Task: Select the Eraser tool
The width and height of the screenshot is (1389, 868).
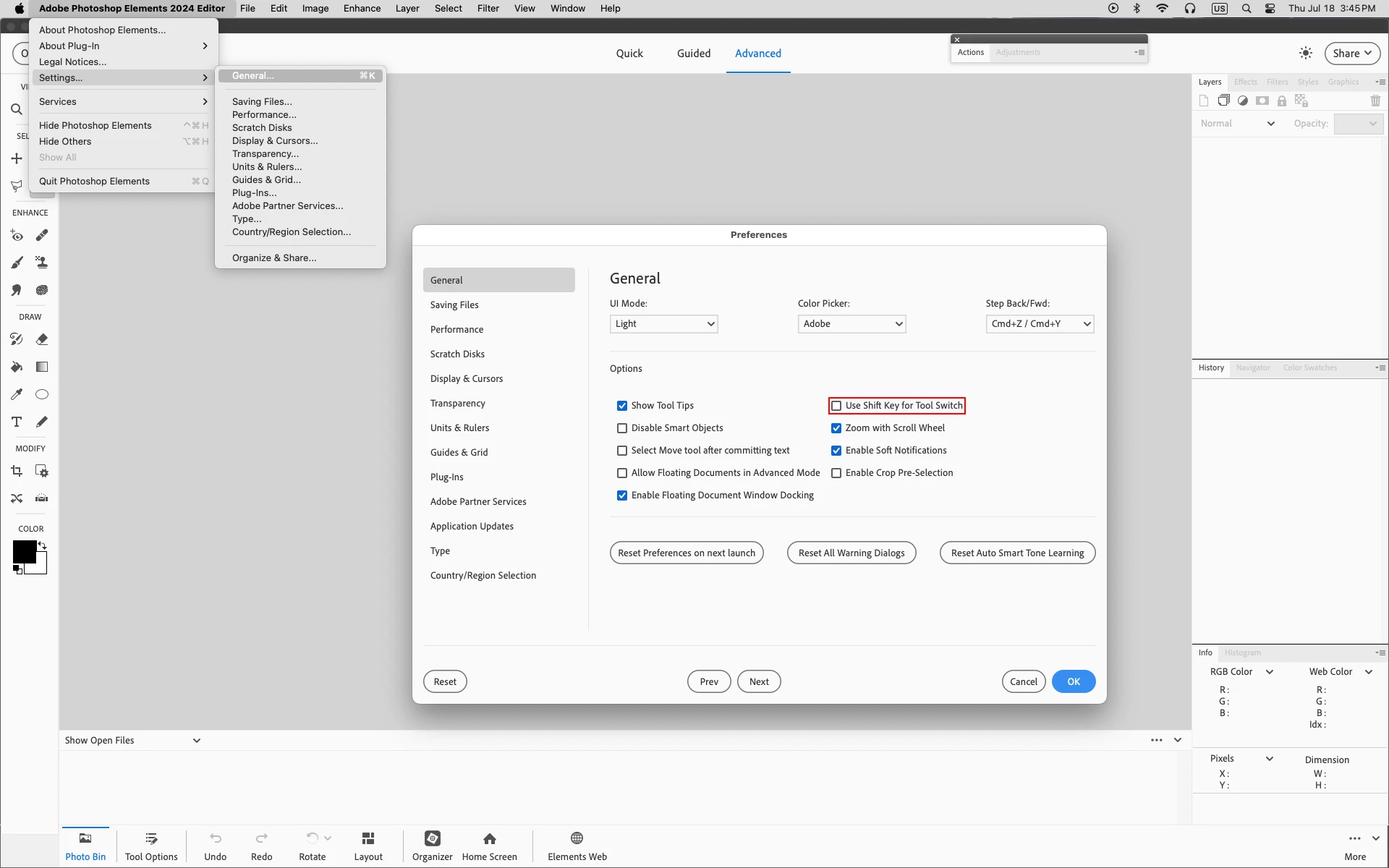Action: point(42,339)
